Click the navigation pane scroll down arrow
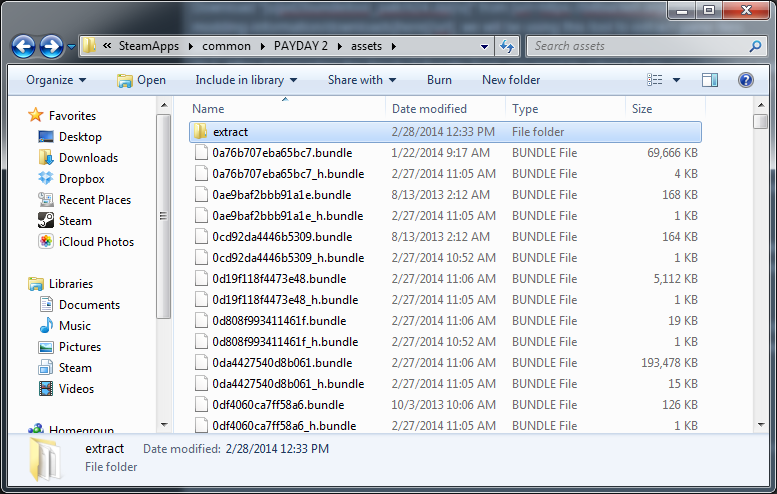777x494 pixels. (164, 425)
